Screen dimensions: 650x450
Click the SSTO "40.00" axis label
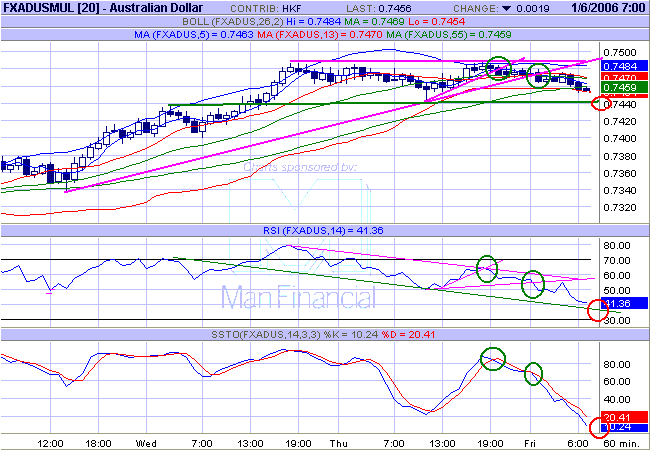pos(616,399)
